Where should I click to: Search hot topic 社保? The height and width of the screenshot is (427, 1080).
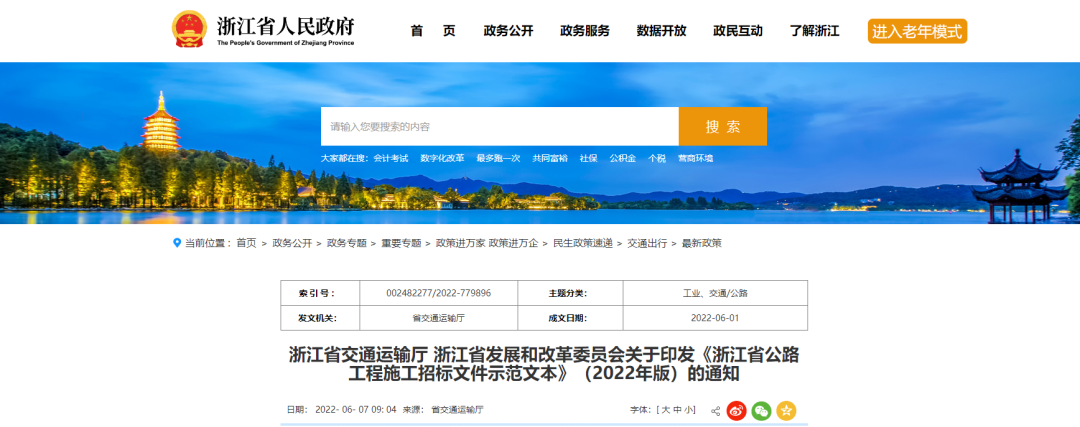click(x=588, y=158)
